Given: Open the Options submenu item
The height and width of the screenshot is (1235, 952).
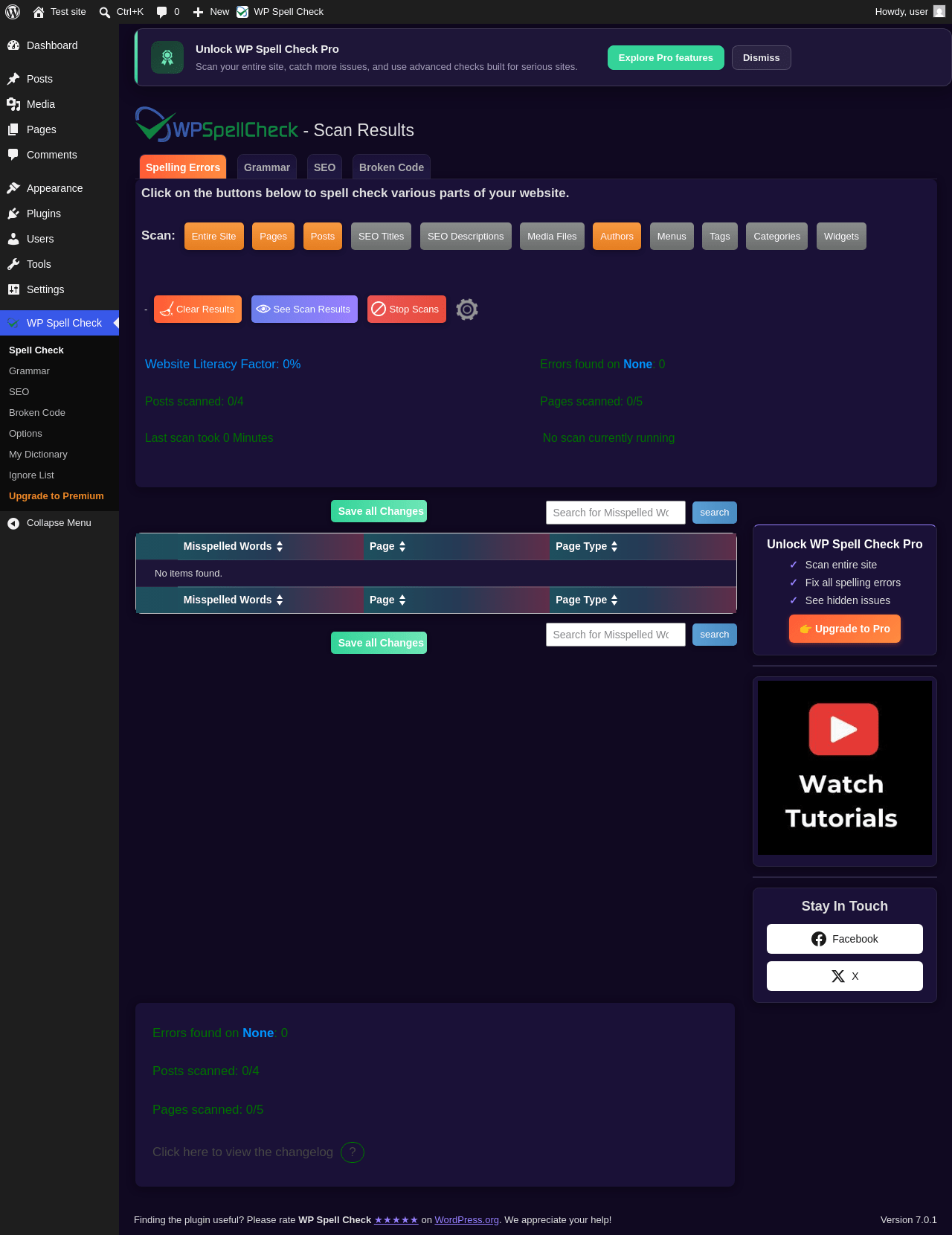Looking at the screenshot, I should [x=25, y=434].
